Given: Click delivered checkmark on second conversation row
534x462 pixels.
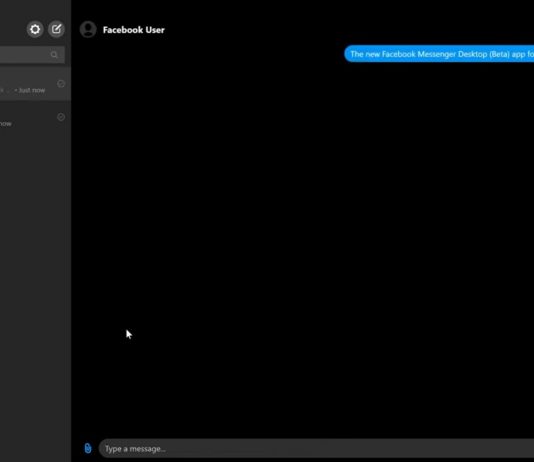Looking at the screenshot, I should (x=61, y=117).
